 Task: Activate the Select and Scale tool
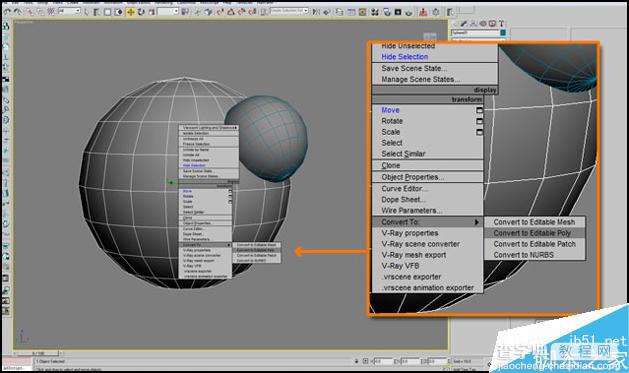152,12
